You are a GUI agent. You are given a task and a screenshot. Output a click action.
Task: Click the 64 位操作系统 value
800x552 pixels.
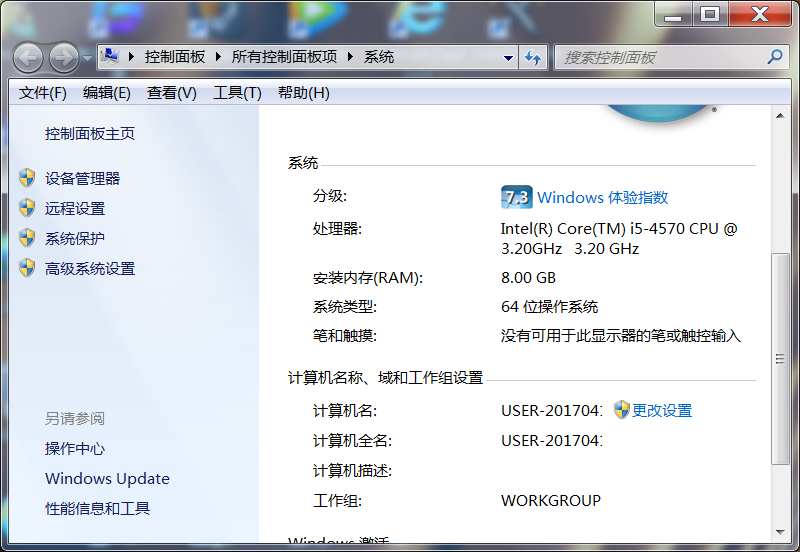coord(549,307)
